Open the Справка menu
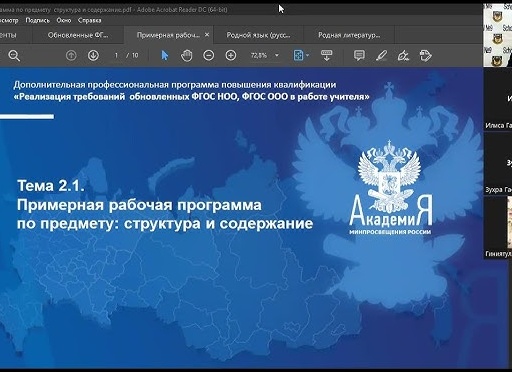The image size is (512, 372). [89, 20]
